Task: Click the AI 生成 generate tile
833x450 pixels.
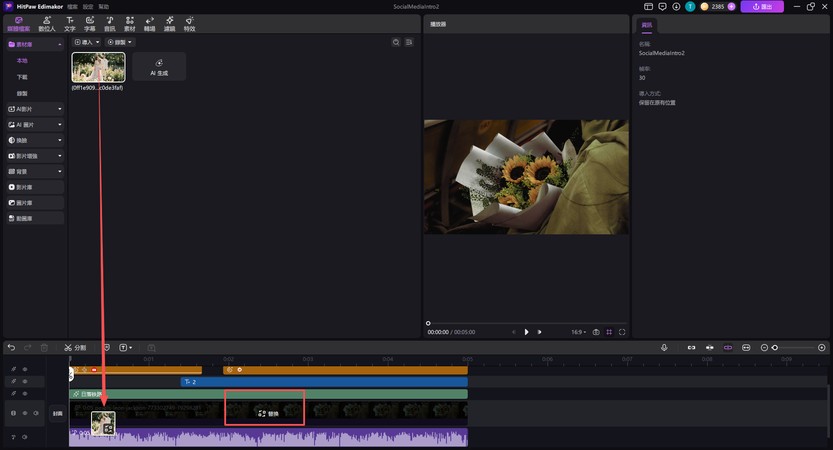Action: click(x=159, y=67)
